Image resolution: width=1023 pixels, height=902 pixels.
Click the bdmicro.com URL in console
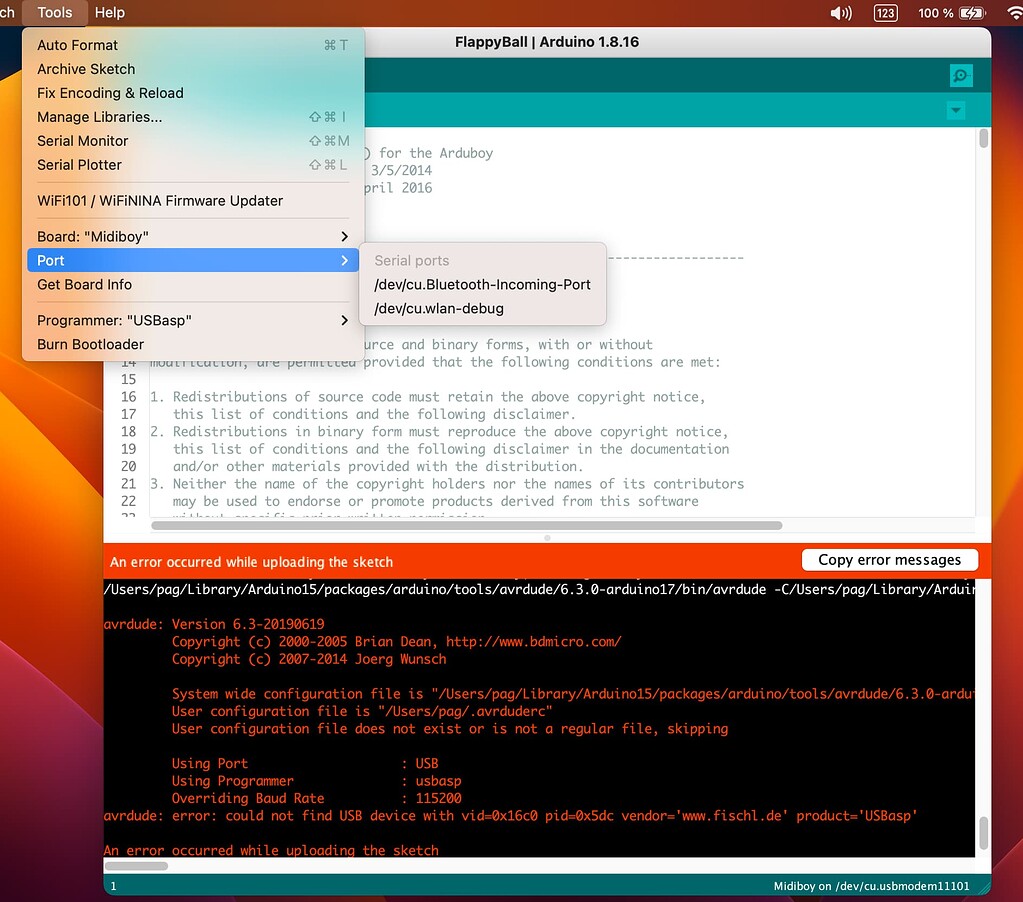pos(533,642)
